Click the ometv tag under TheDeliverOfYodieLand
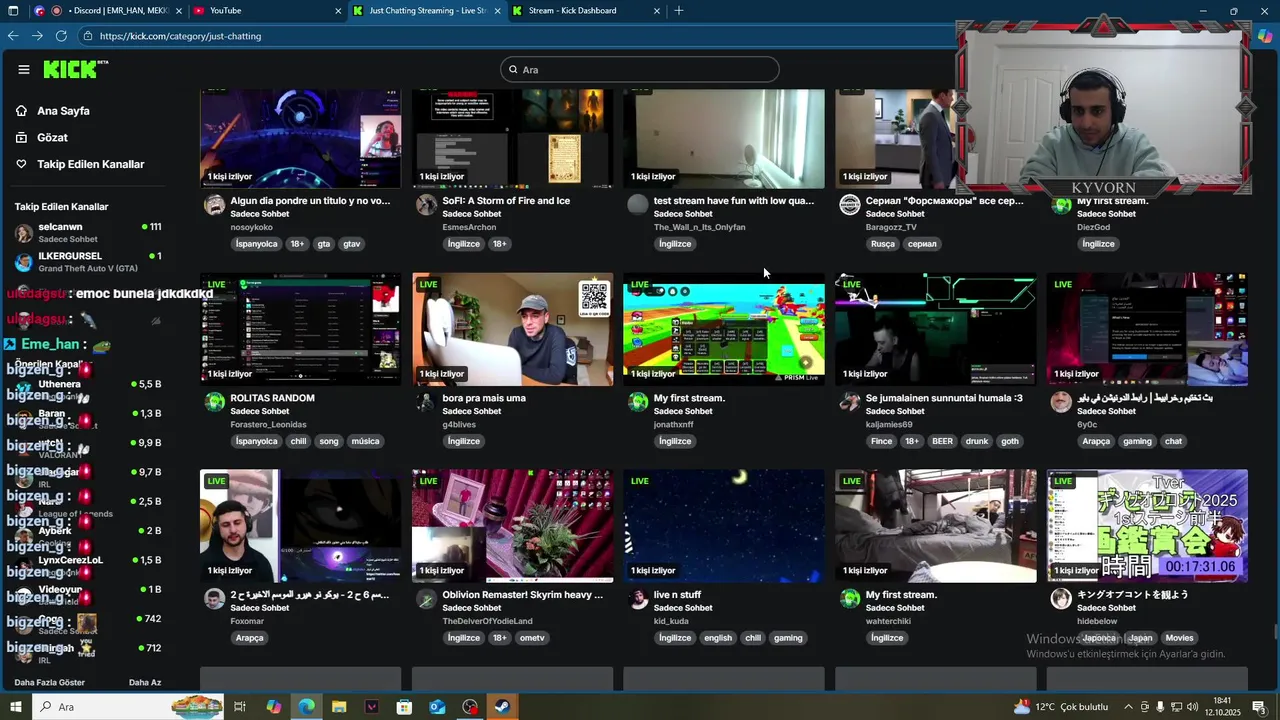The image size is (1280, 720). click(532, 638)
